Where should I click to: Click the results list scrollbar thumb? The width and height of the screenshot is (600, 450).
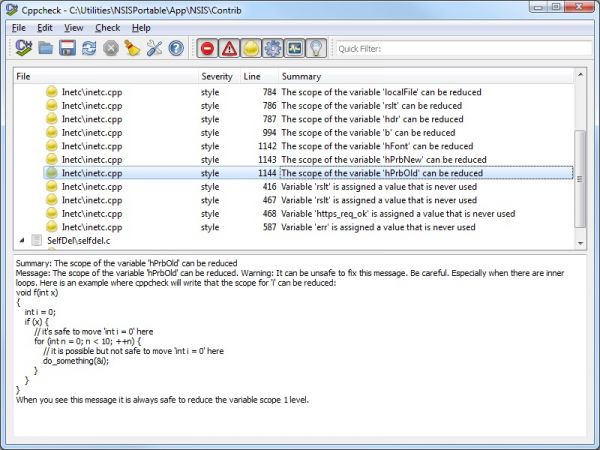[x=580, y=179]
